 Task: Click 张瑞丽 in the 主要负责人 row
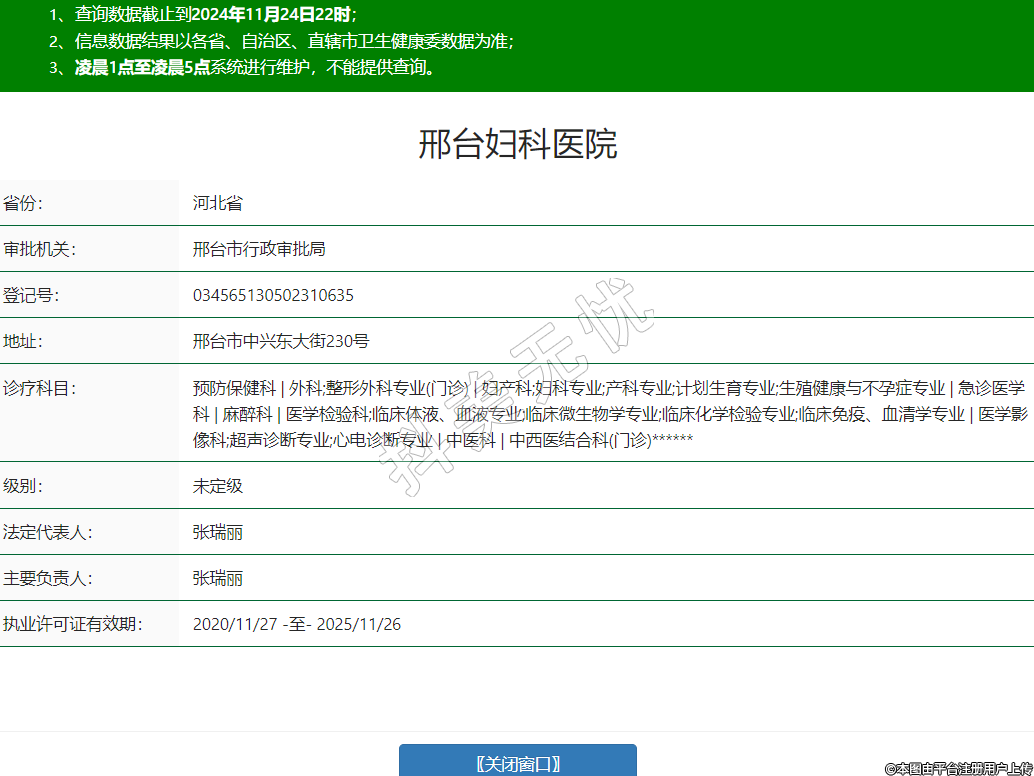tap(218, 578)
